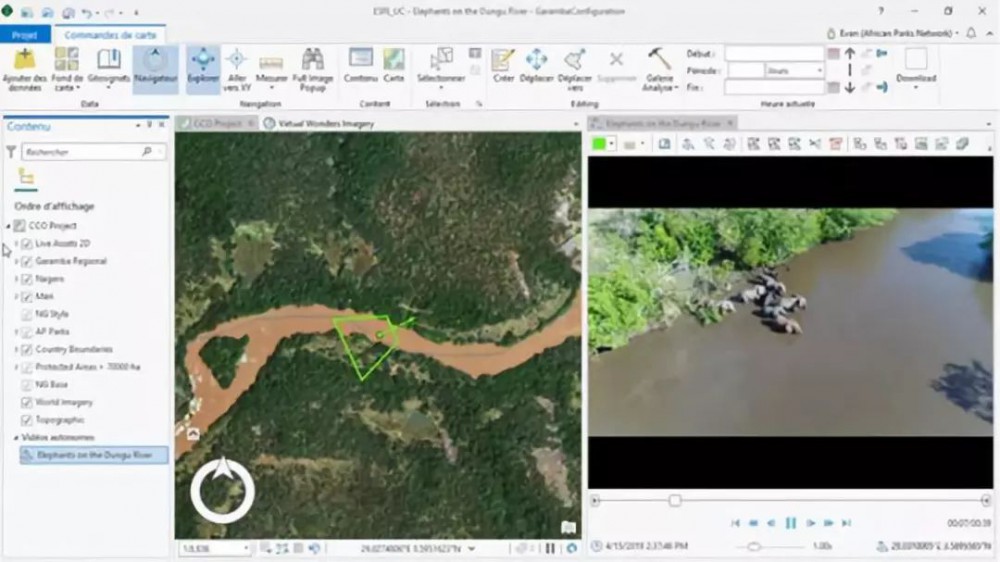Jump to the beginning of the video
Viewport: 1000px width, 562px height.
[x=735, y=523]
